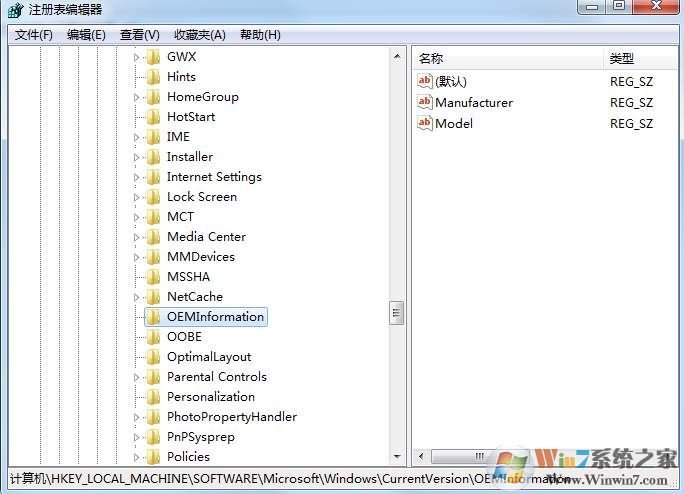Expand the GWX key
This screenshot has height=494, width=684.
[x=137, y=57]
